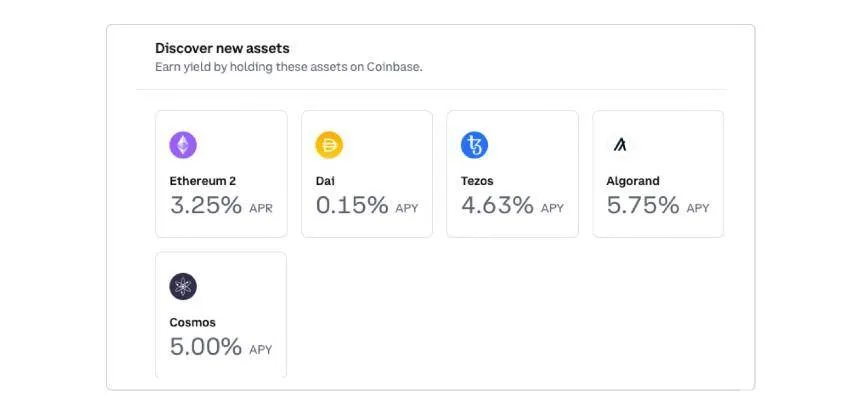Image resolution: width=867 pixels, height=418 pixels.
Task: Click the blue Tezos logo icon
Action: coord(474,145)
